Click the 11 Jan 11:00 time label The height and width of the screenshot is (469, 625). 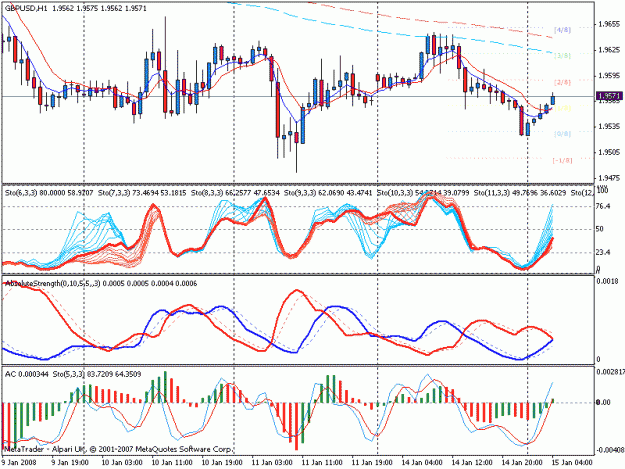point(322,463)
